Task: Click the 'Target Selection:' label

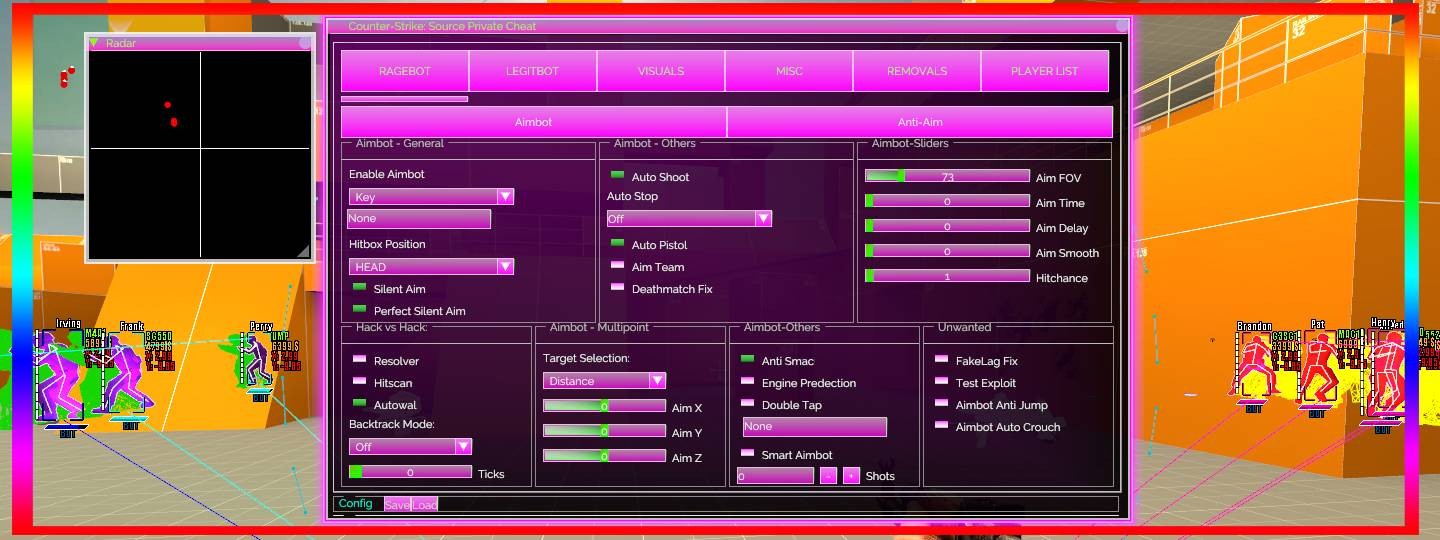Action: point(586,358)
